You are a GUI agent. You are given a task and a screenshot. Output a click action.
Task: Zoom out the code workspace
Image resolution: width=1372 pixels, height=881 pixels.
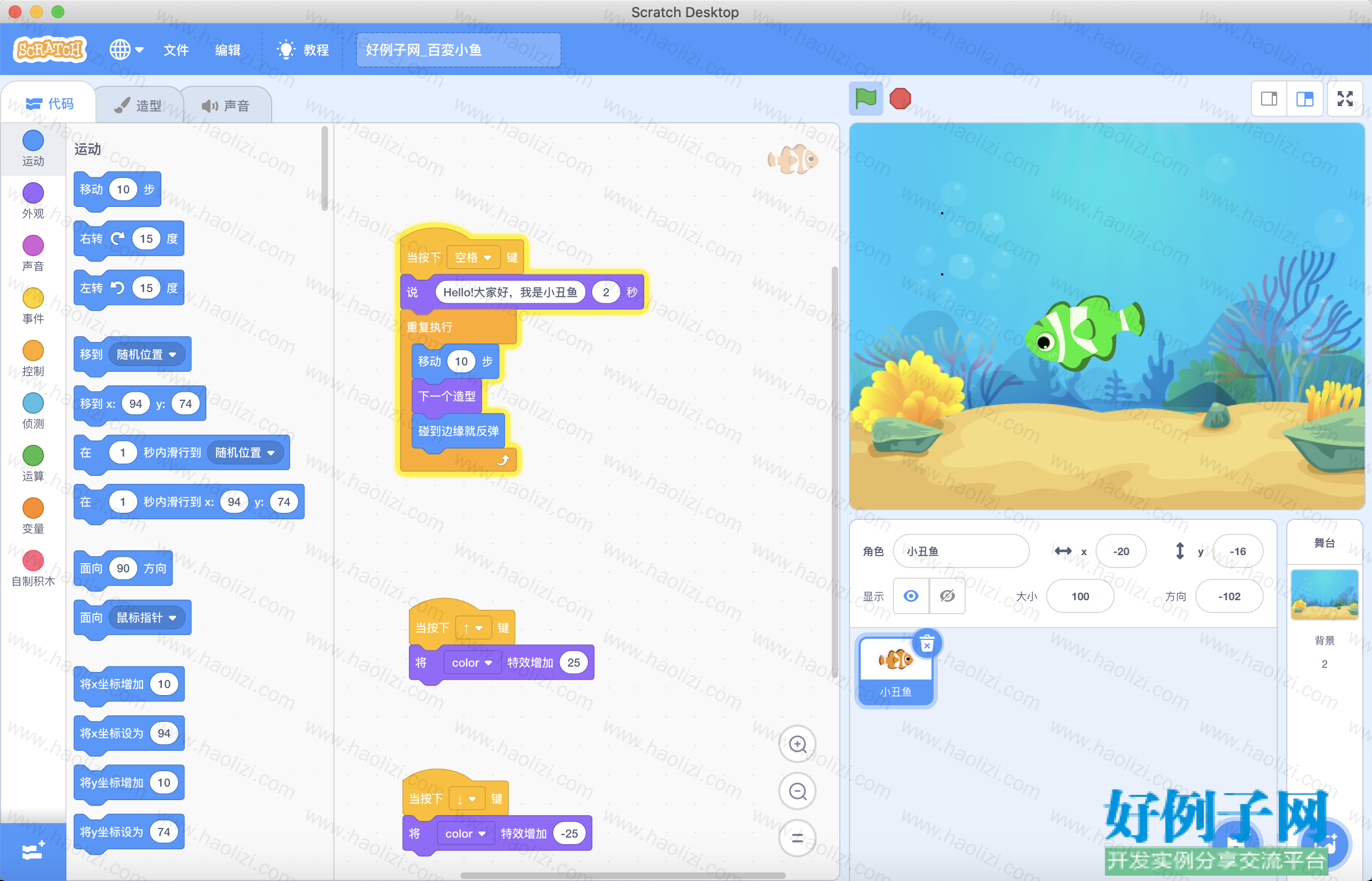tap(797, 791)
